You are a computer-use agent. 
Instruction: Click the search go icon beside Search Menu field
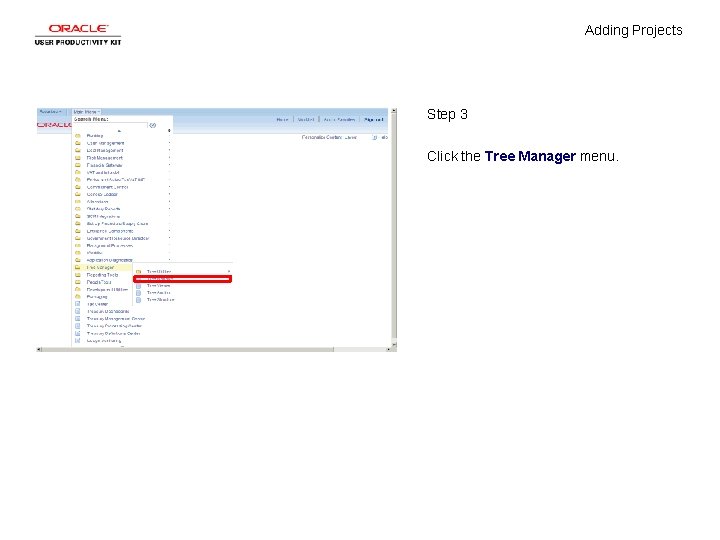(x=152, y=125)
